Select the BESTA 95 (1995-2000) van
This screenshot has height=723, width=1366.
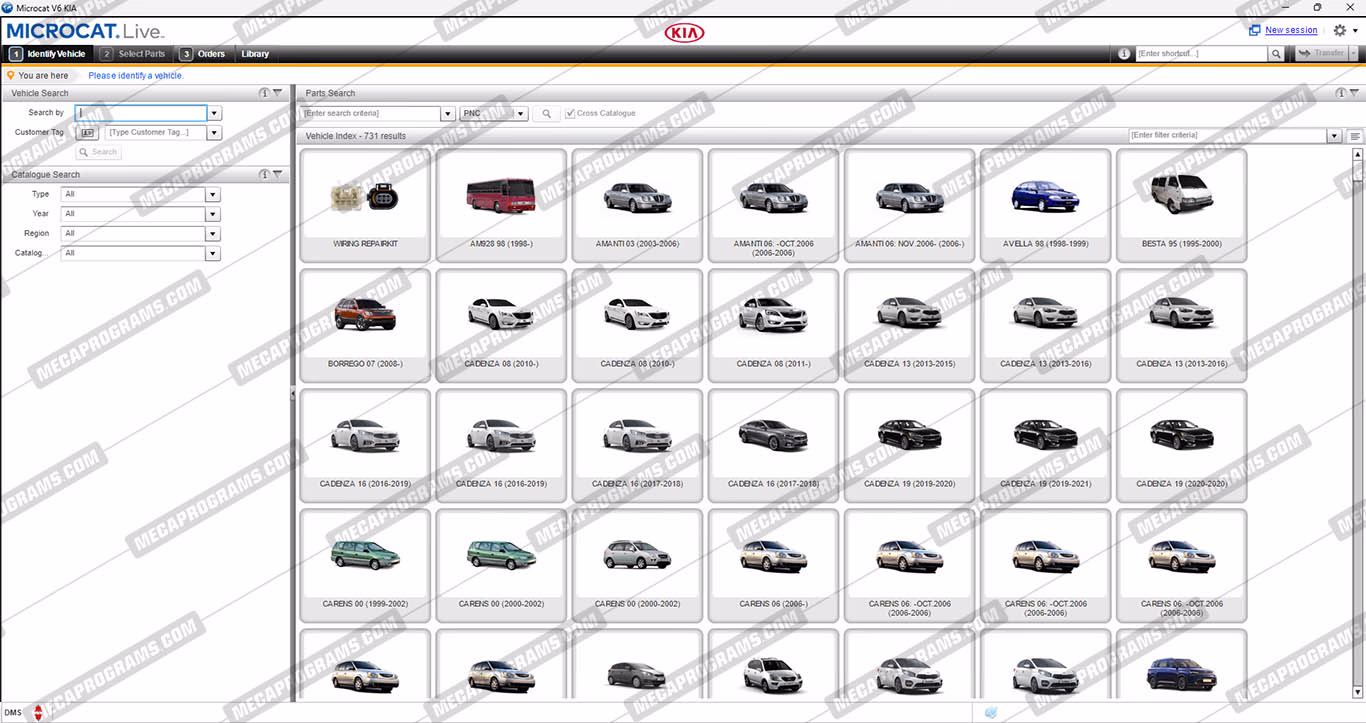(x=1181, y=205)
